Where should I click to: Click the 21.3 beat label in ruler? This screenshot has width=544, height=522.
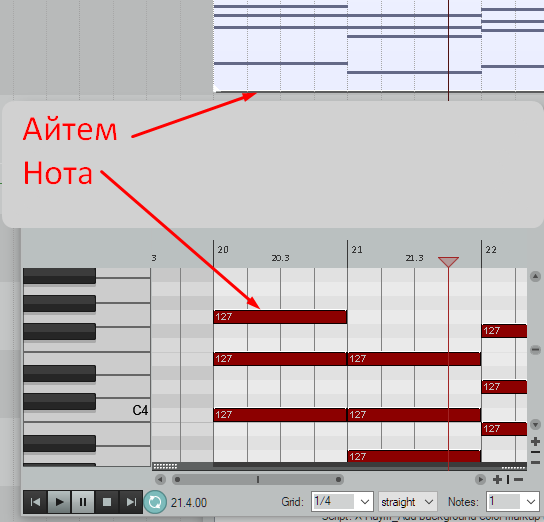[415, 258]
